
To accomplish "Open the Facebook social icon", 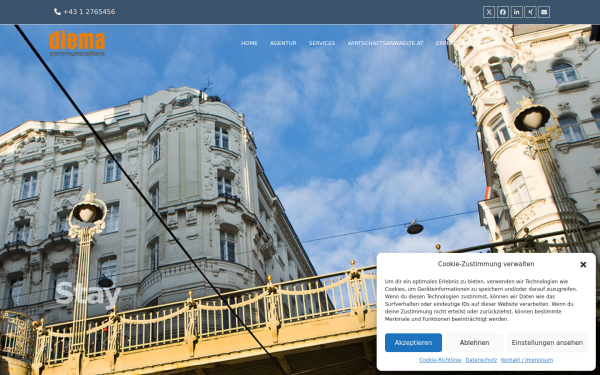I will 502,12.
